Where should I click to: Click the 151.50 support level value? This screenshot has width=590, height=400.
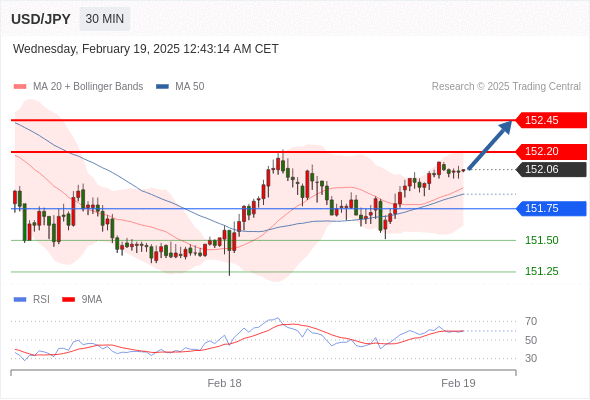click(541, 240)
